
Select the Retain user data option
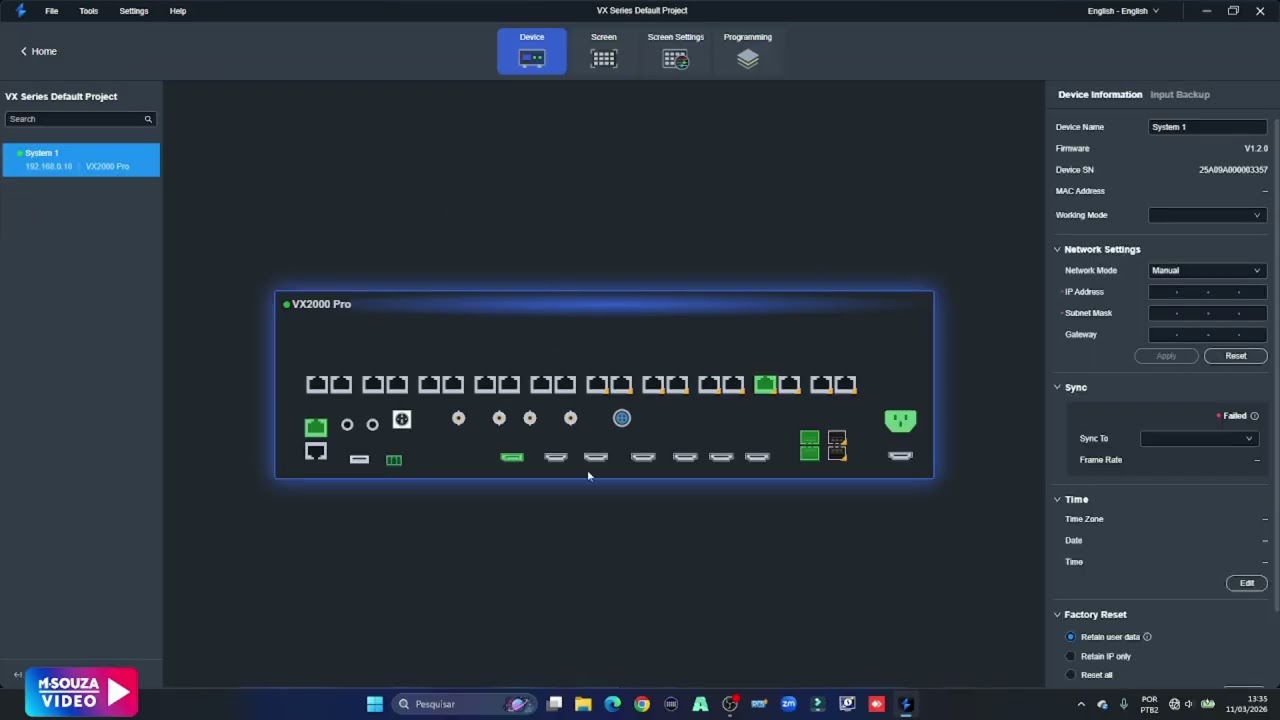[x=1070, y=637]
